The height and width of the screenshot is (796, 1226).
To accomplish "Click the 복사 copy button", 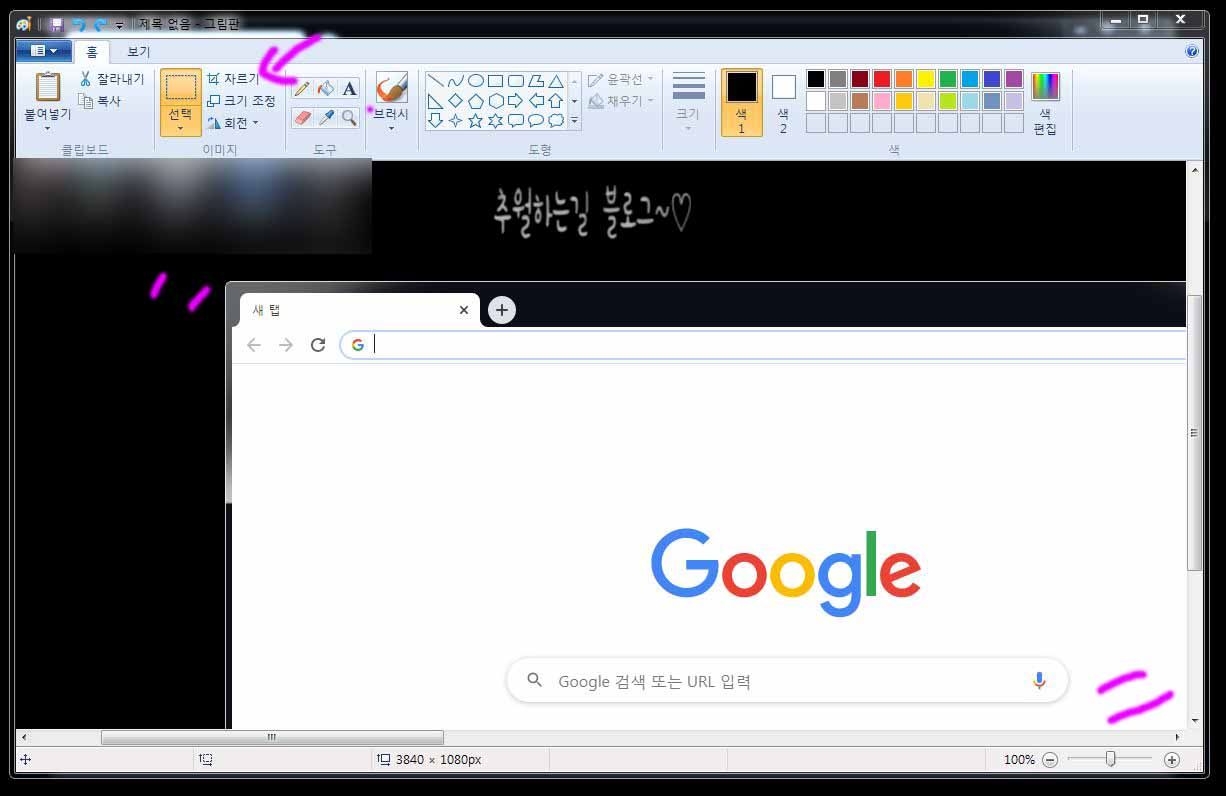I will 100,101.
